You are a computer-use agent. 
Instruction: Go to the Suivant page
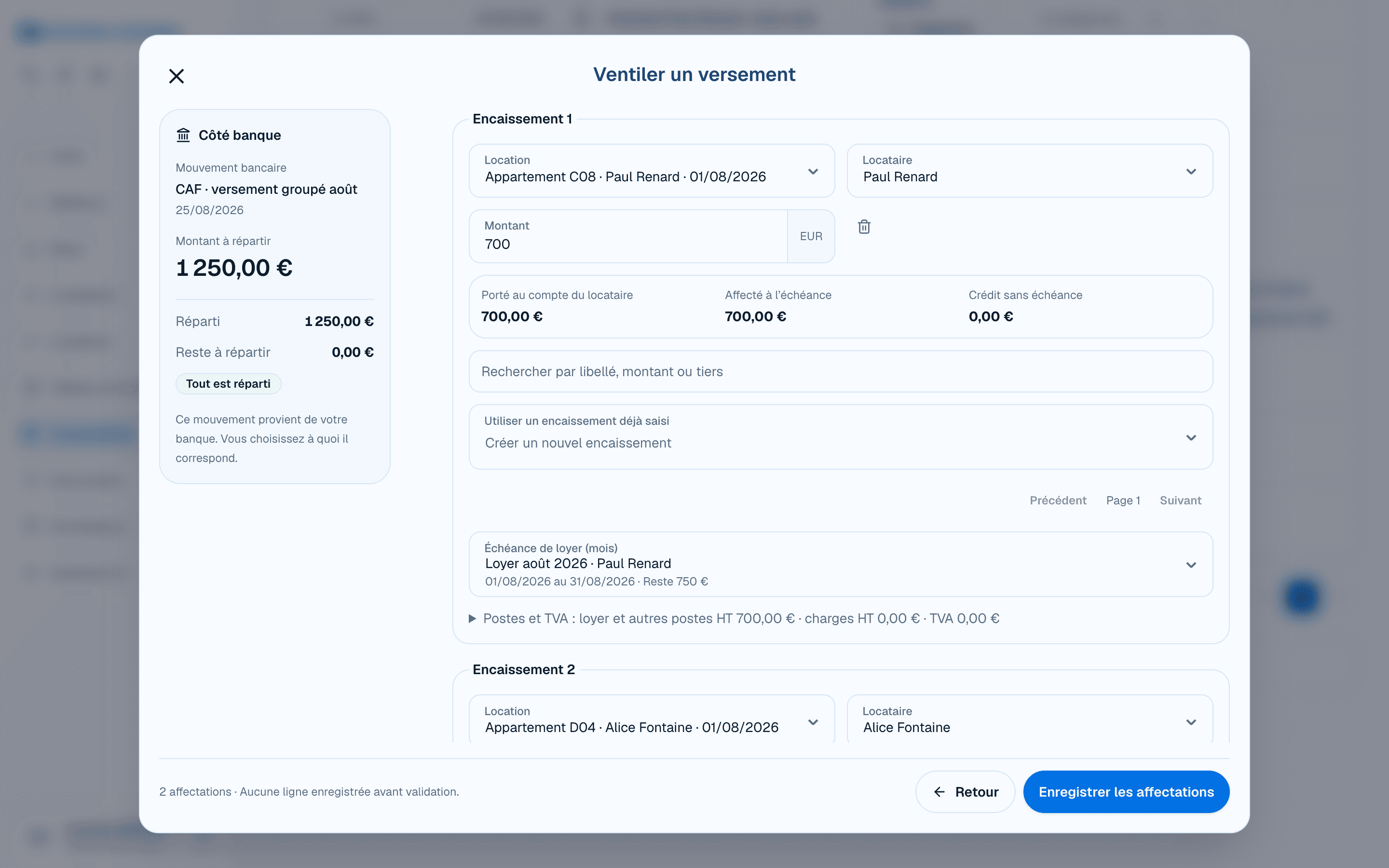1181,500
